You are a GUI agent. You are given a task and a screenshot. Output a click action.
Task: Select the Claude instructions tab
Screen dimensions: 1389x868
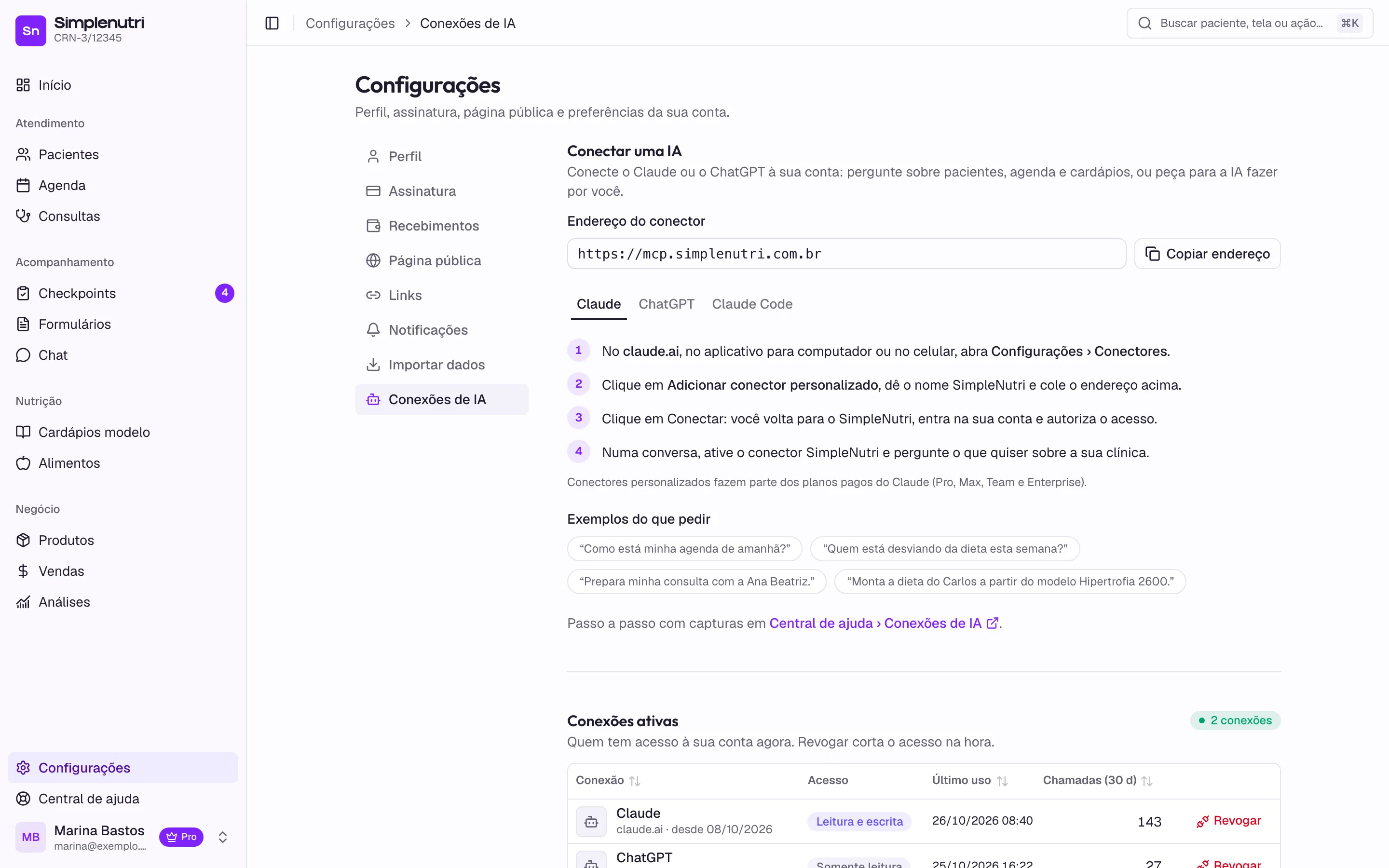tap(599, 304)
